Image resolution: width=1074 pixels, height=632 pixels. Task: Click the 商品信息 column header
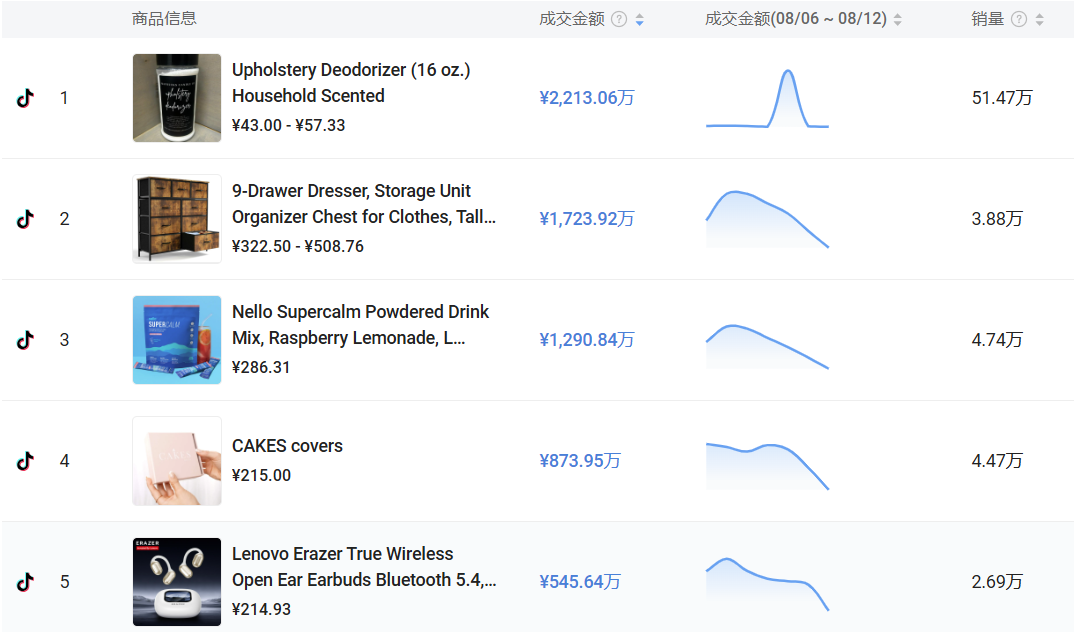(164, 19)
